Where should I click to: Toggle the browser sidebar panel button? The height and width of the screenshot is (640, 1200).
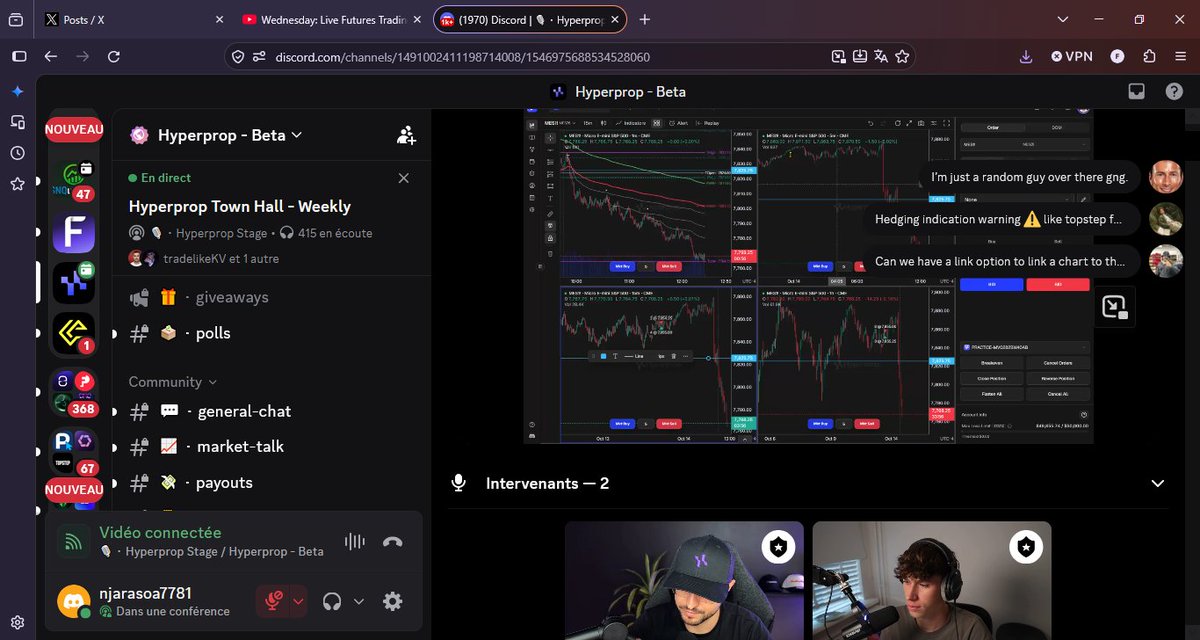tap(17, 57)
